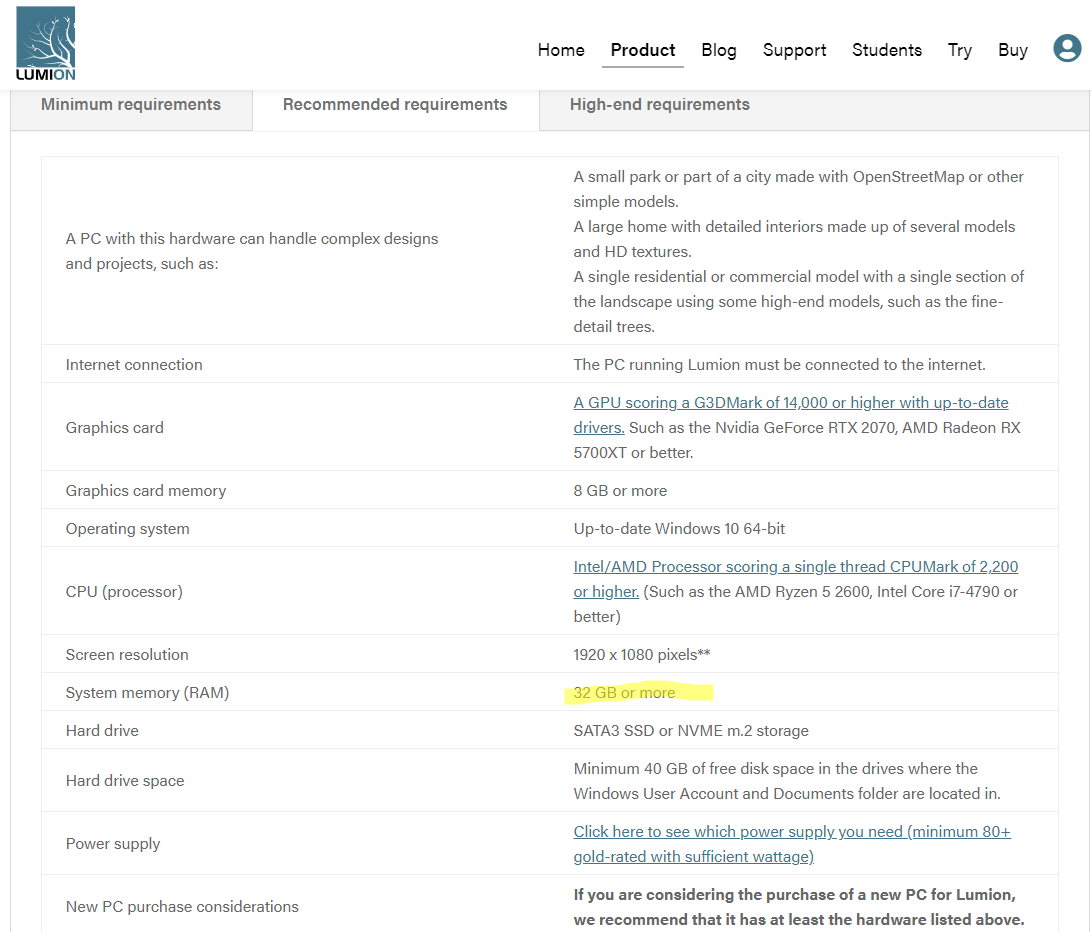The image size is (1092, 932).
Task: Click the 'CPU (processor)' label
Action: pos(124,591)
